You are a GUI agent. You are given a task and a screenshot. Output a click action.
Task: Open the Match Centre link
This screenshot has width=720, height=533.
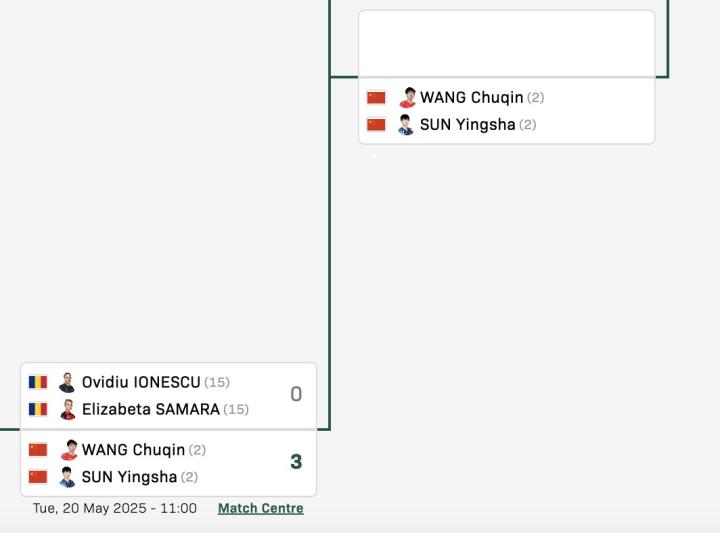pyautogui.click(x=260, y=508)
